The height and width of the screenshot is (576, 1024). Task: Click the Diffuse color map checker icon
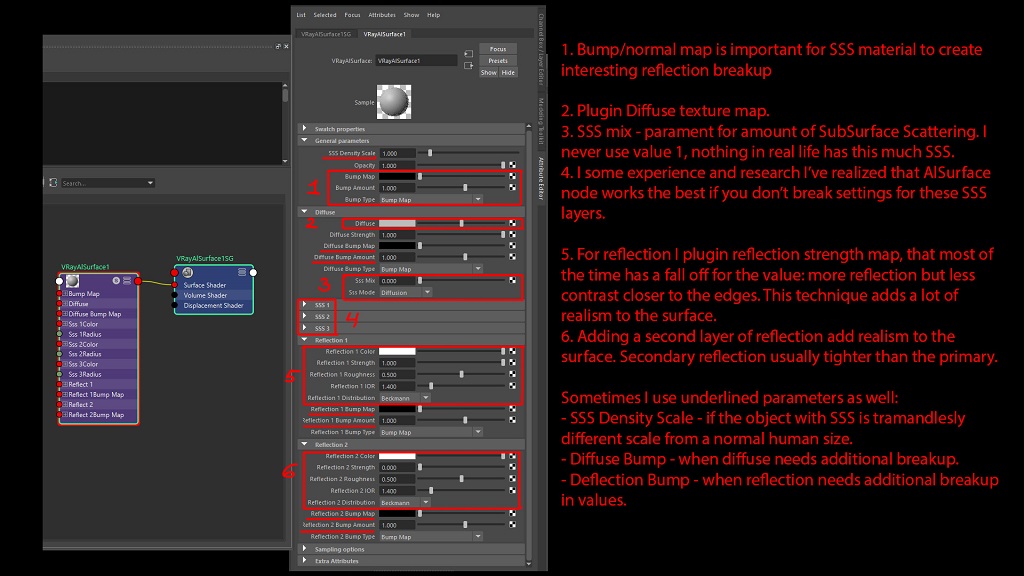[x=513, y=224]
